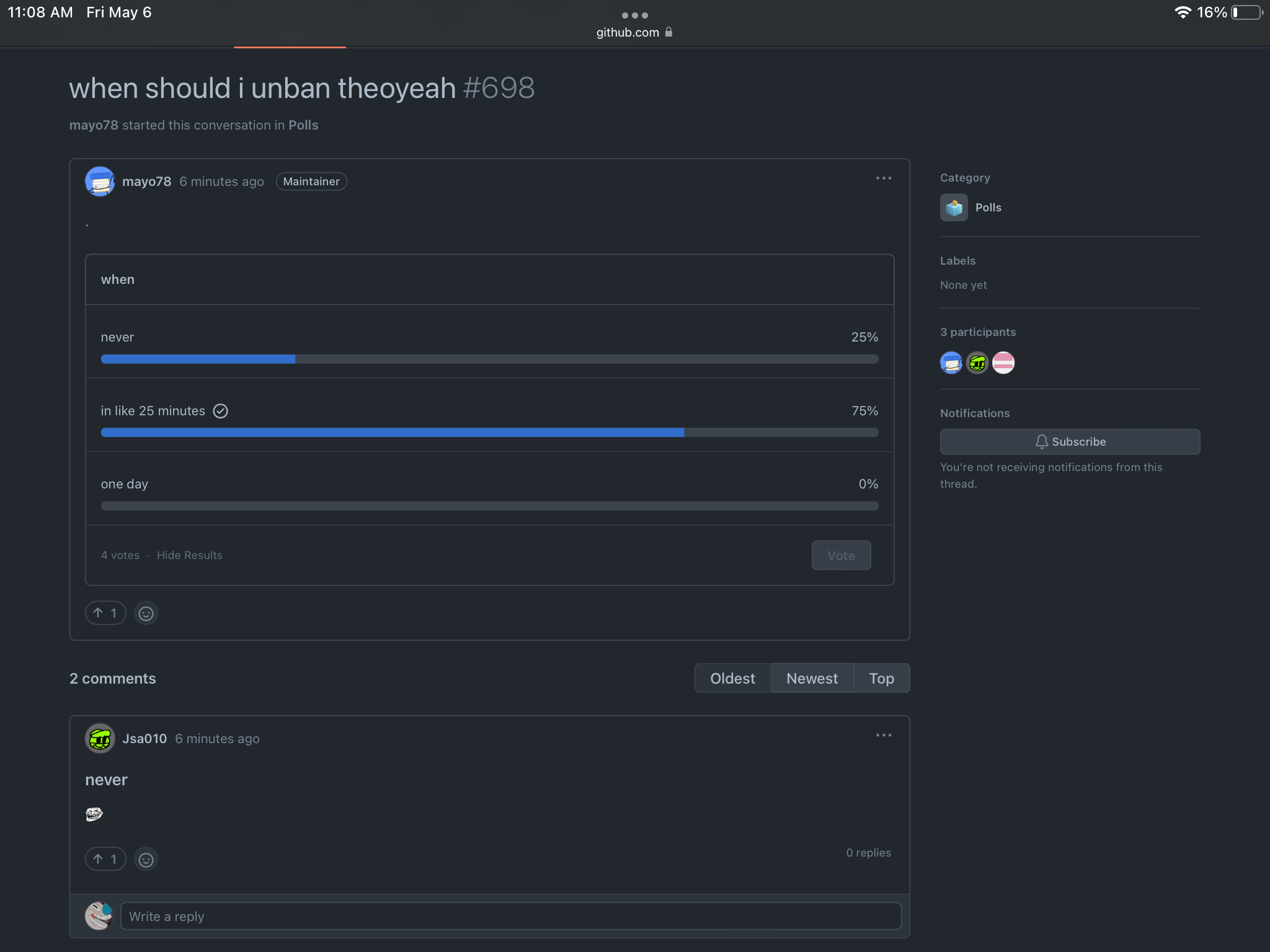
Task: Tap the lock icon next to github.com
Action: tap(668, 32)
